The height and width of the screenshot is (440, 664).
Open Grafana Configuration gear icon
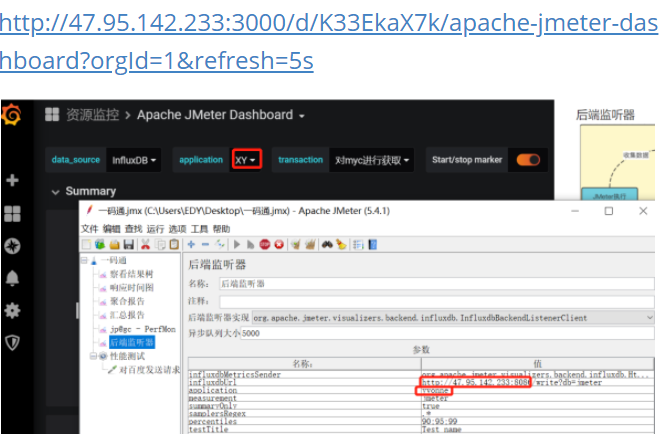(12, 310)
